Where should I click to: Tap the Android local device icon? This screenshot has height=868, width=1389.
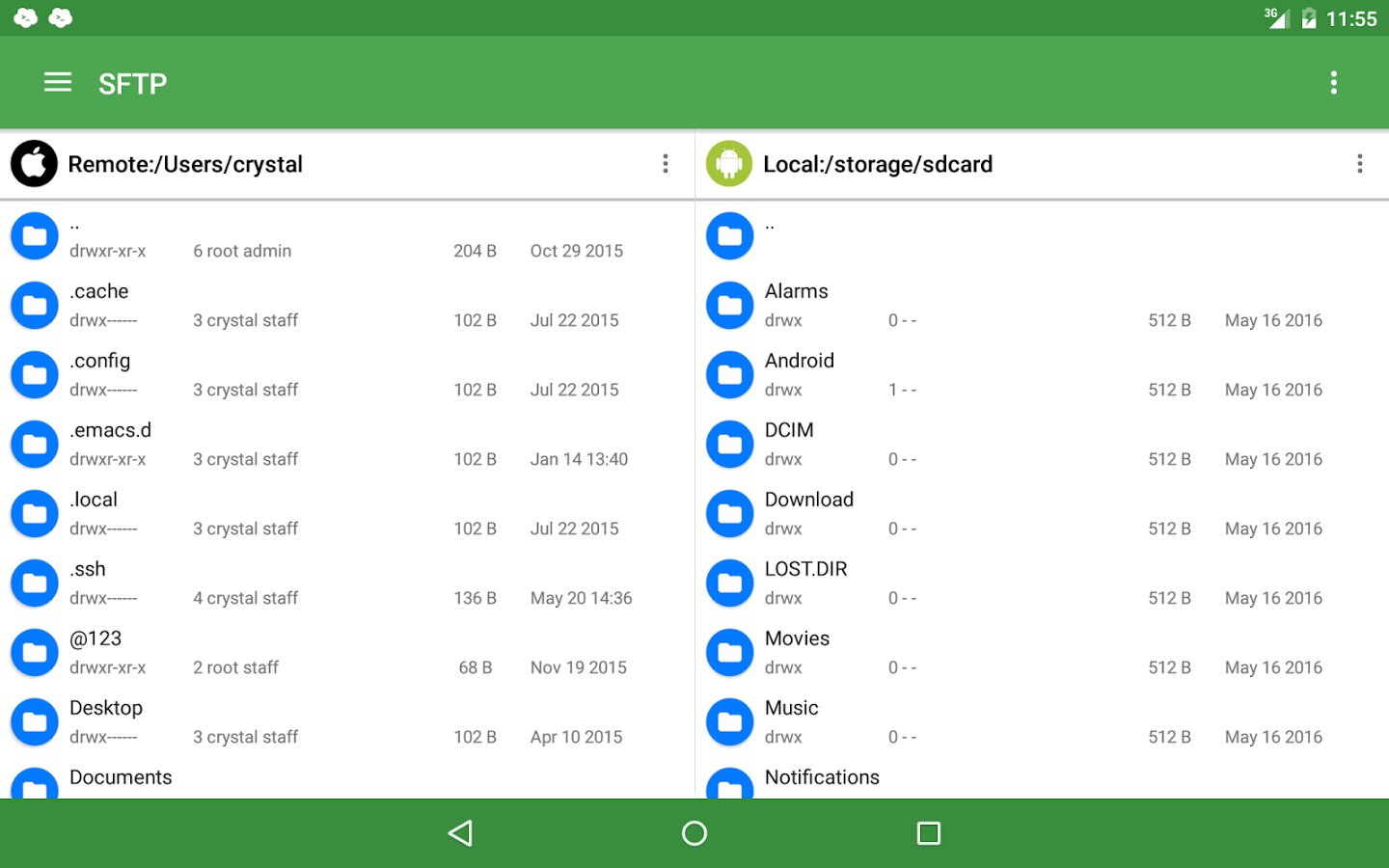coord(729,164)
